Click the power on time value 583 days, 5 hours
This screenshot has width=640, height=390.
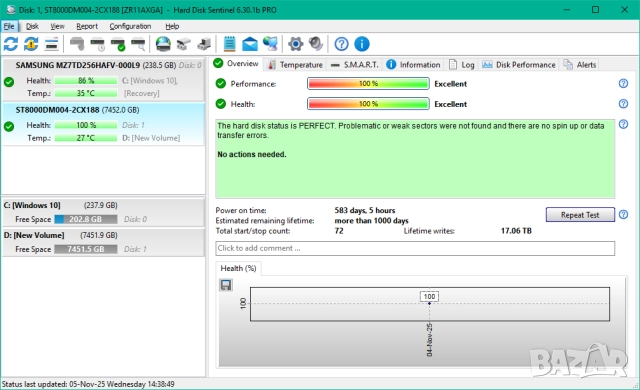click(x=365, y=210)
